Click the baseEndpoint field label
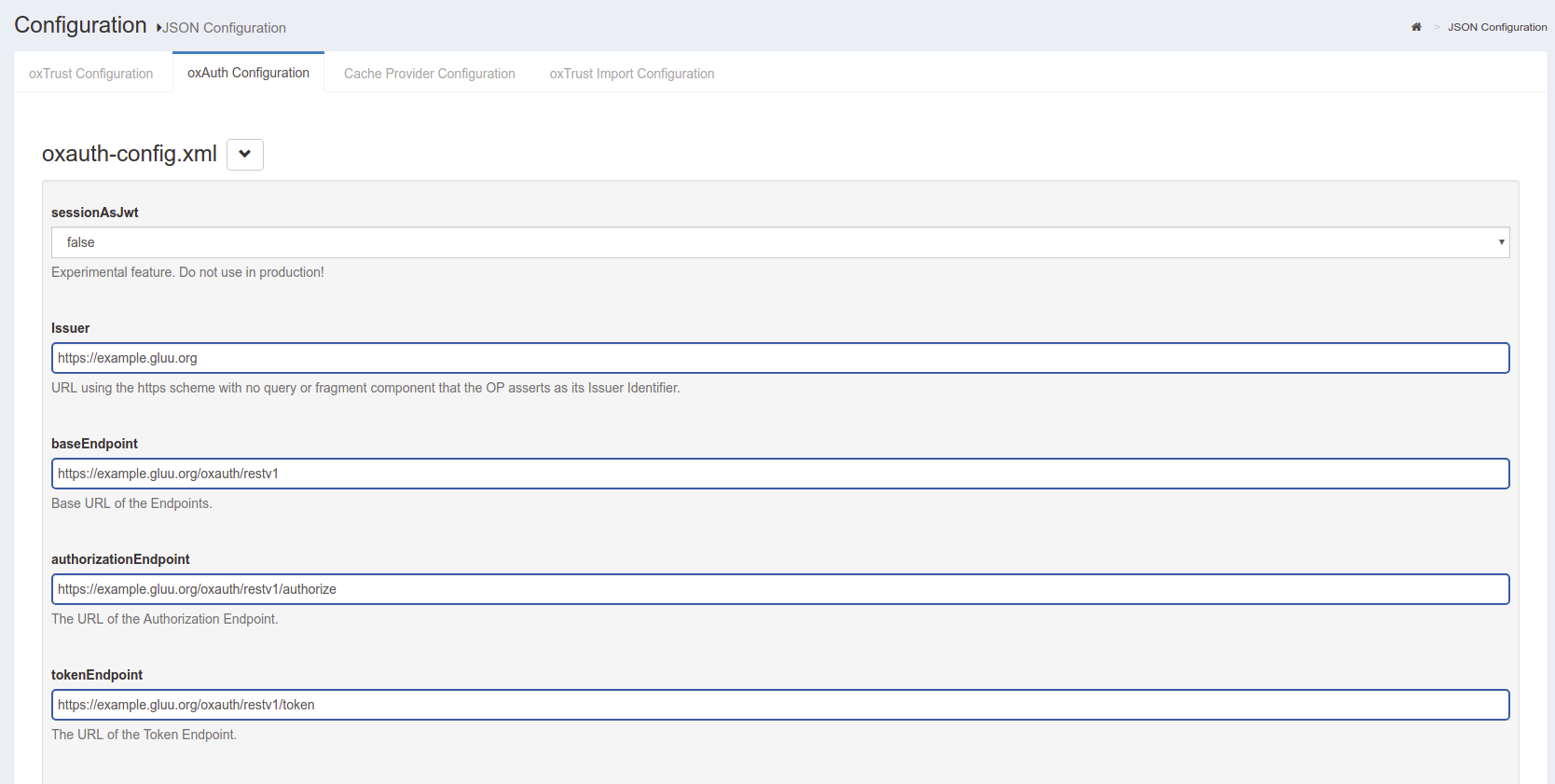 coord(94,444)
